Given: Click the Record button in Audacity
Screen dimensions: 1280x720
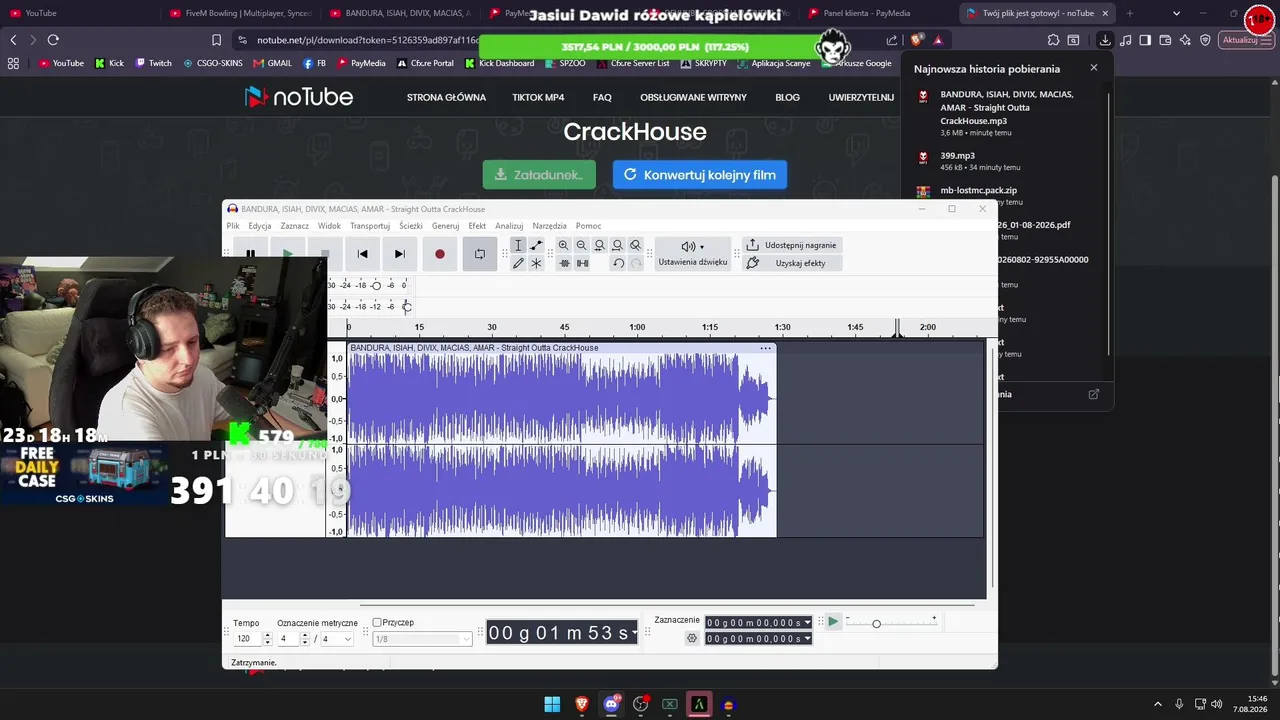Looking at the screenshot, I should (440, 254).
